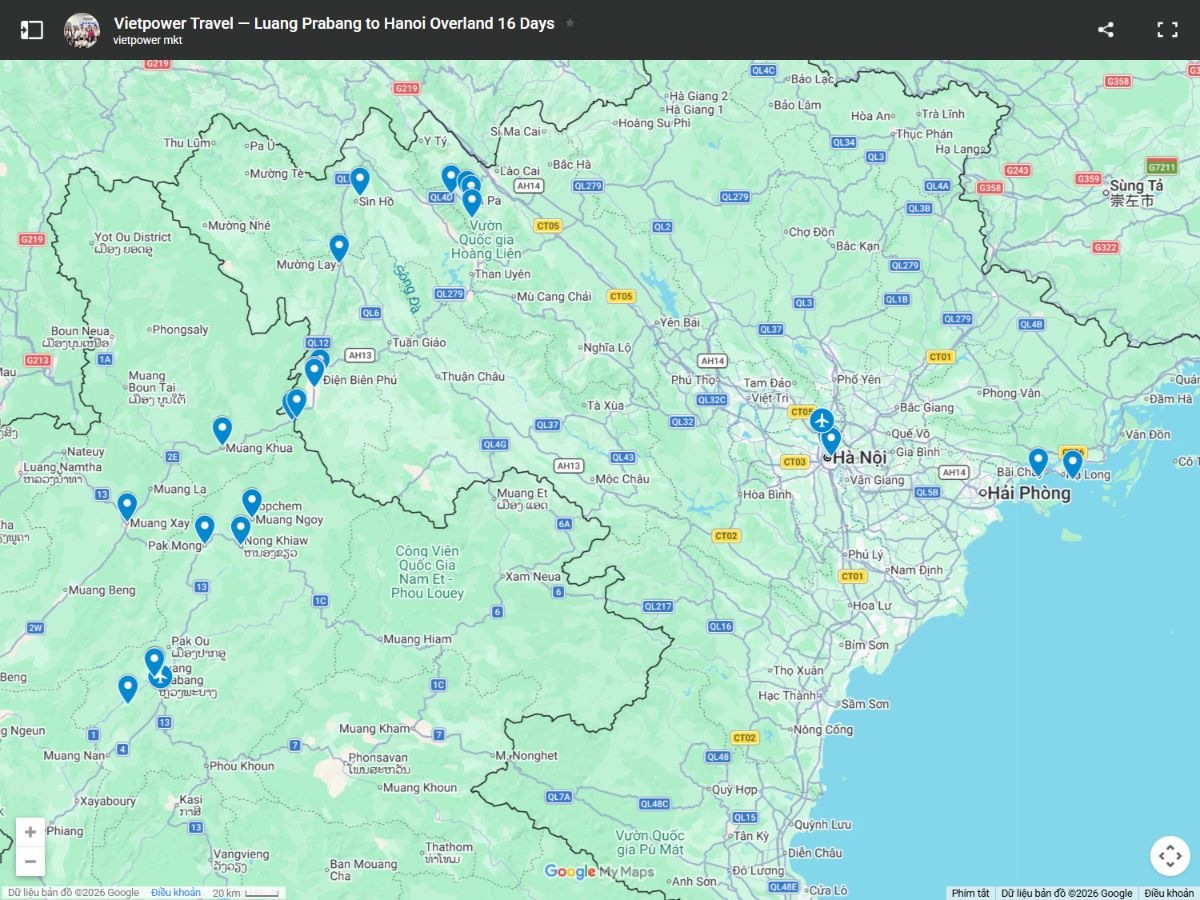
Task: Click the vietpower mkt author name
Action: pos(148,41)
